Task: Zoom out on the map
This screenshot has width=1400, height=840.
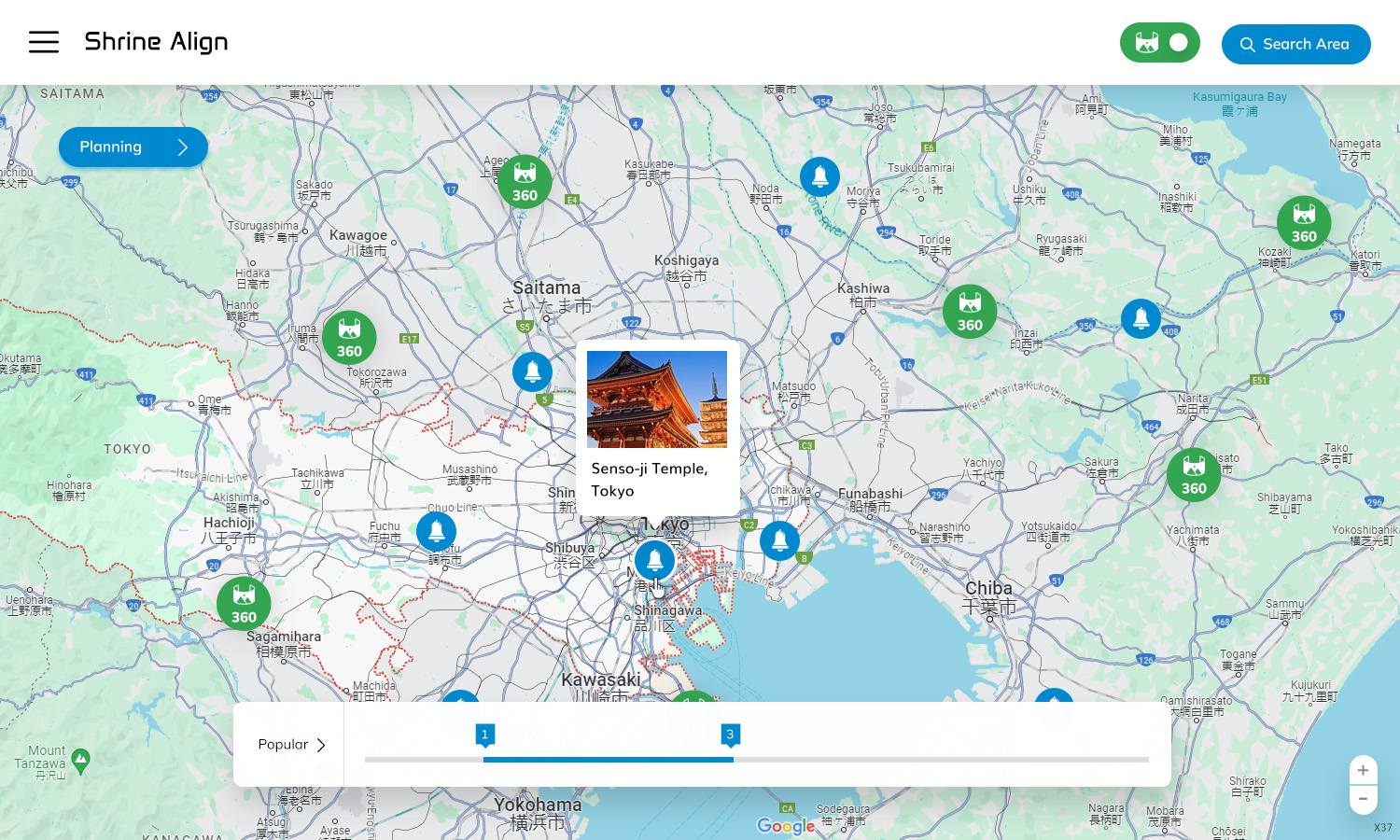Action: click(1363, 799)
